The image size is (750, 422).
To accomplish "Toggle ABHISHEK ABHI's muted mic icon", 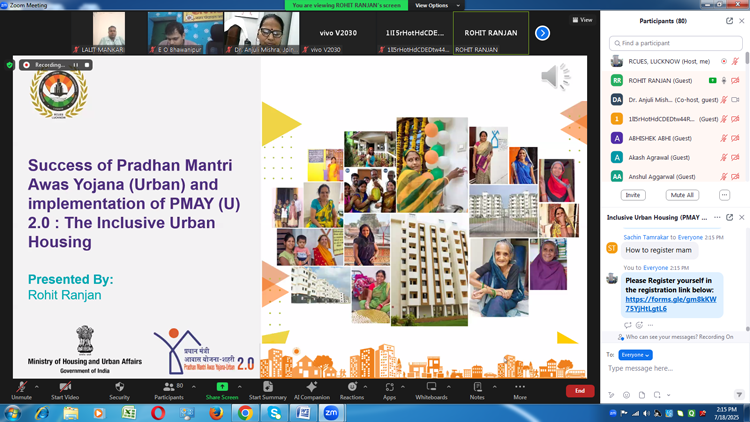I will [x=724, y=138].
